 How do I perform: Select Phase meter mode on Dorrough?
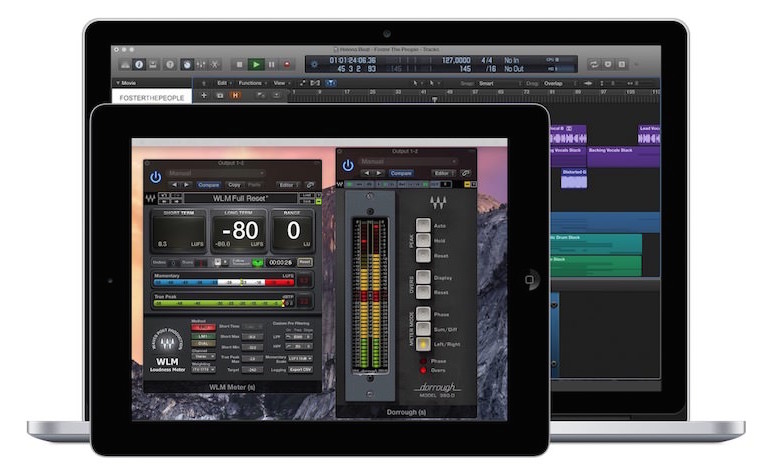tap(423, 314)
